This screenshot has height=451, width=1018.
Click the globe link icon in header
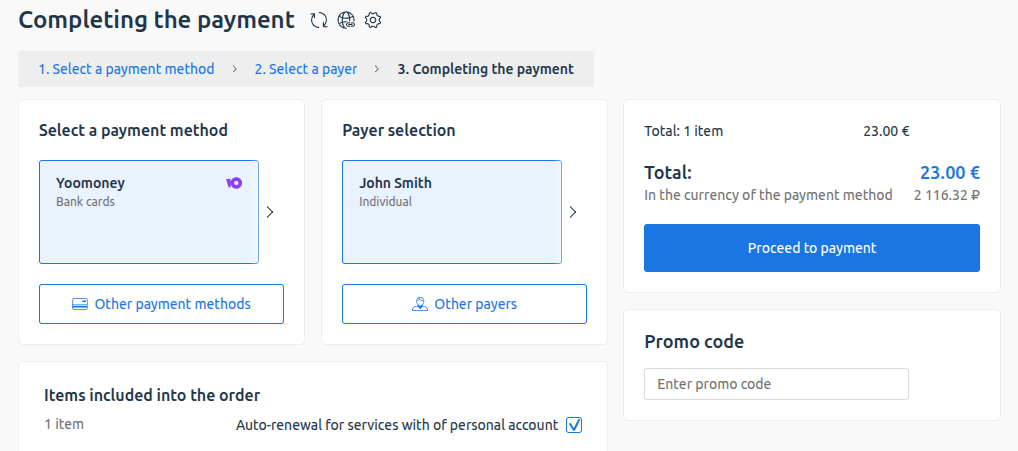point(346,20)
